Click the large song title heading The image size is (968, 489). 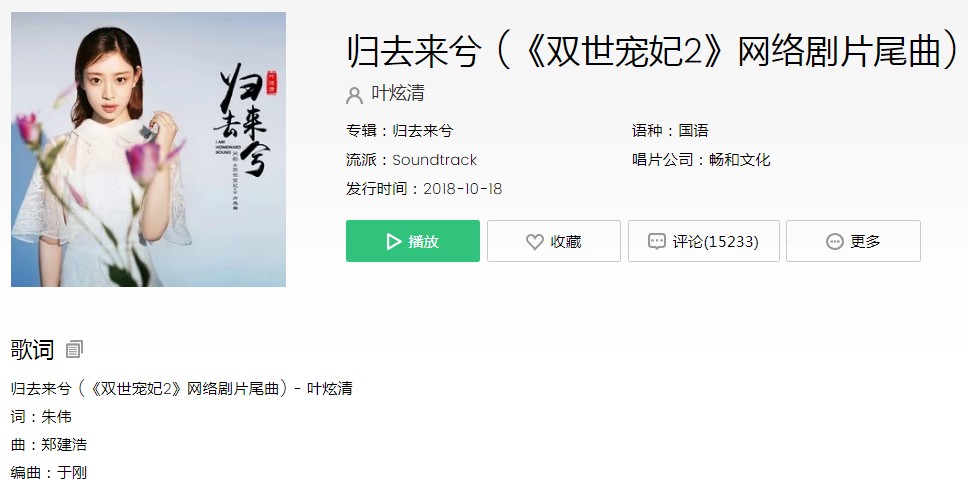(x=653, y=51)
